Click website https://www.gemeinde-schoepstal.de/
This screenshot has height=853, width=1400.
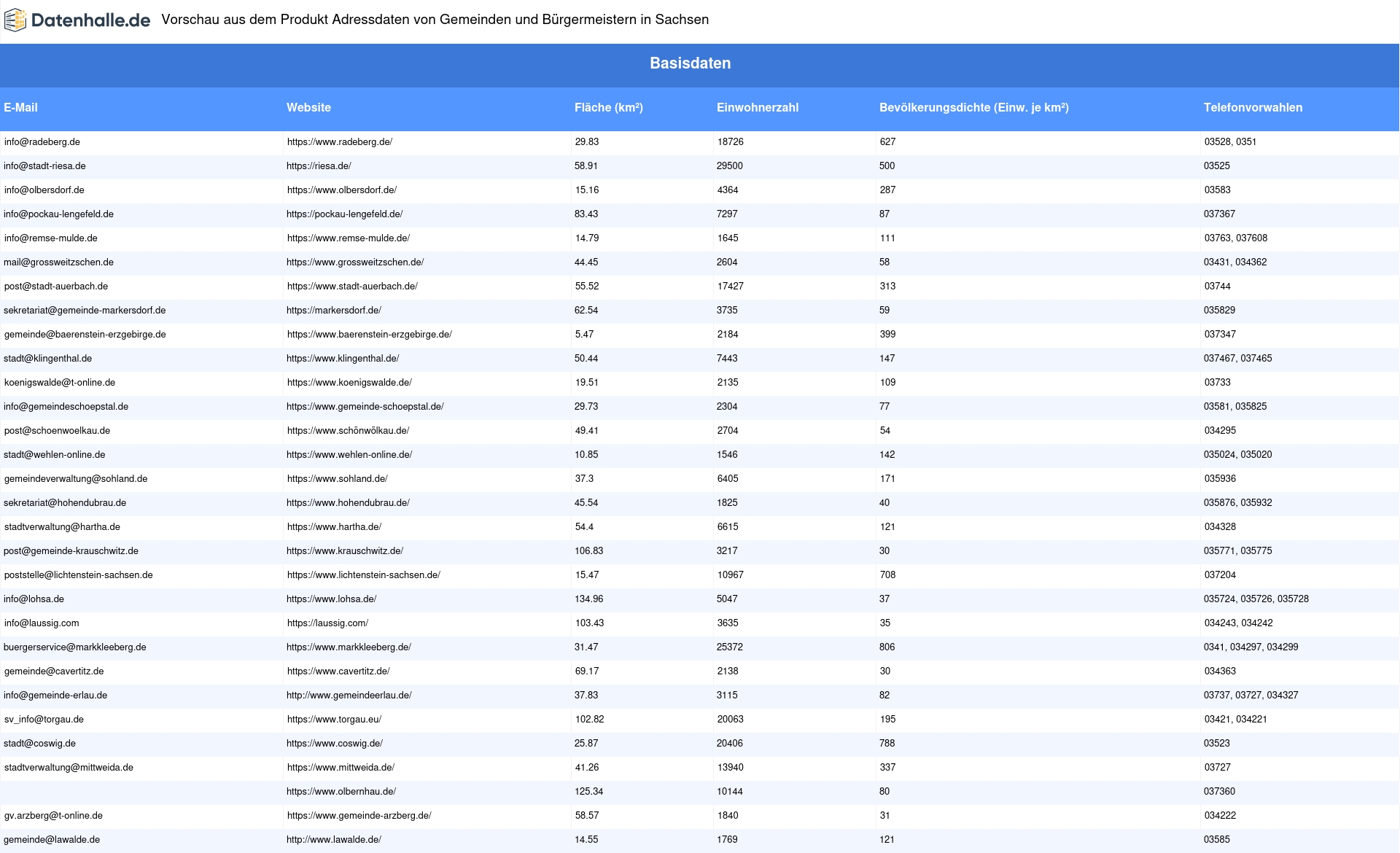click(x=365, y=407)
